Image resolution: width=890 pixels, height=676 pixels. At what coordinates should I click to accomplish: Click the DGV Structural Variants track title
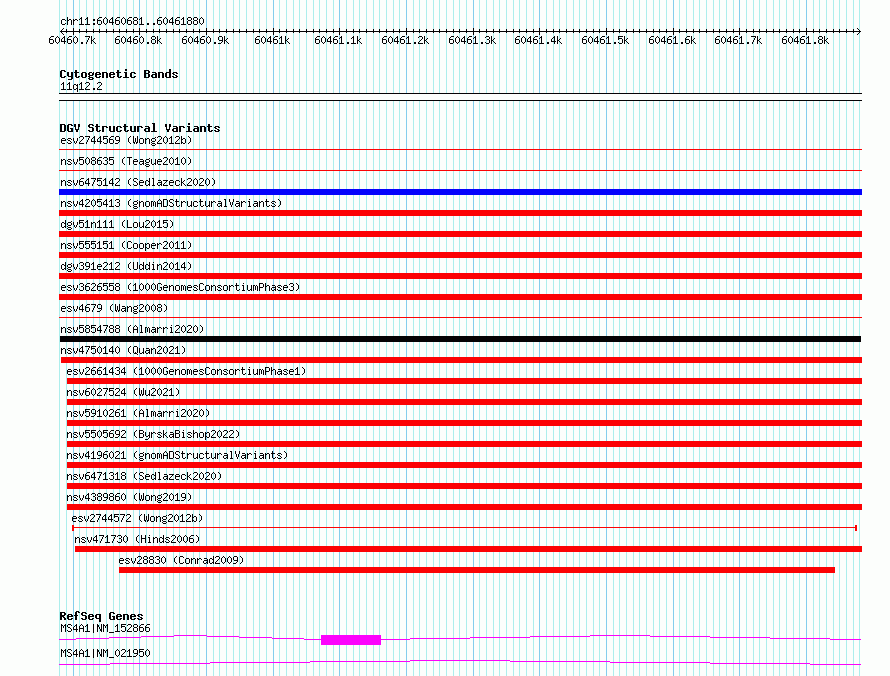(x=140, y=128)
